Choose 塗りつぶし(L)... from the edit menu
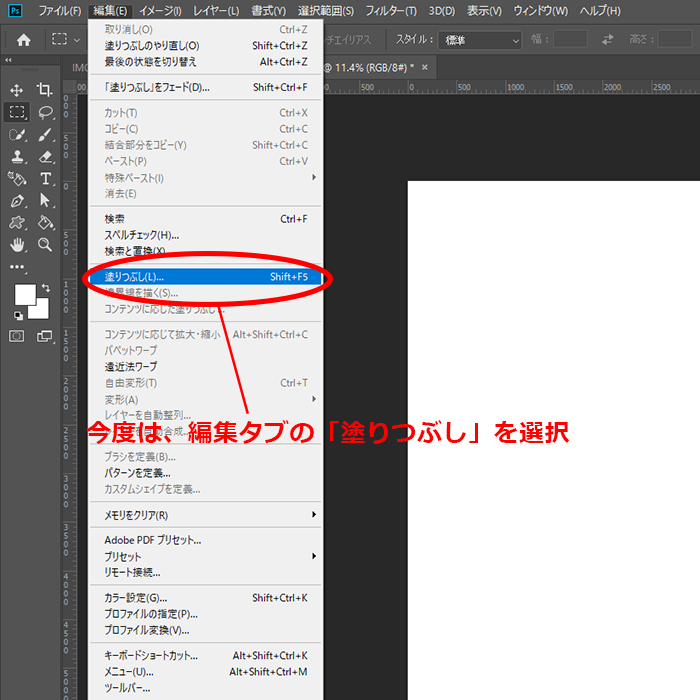Image resolution: width=700 pixels, height=700 pixels. (x=205, y=276)
